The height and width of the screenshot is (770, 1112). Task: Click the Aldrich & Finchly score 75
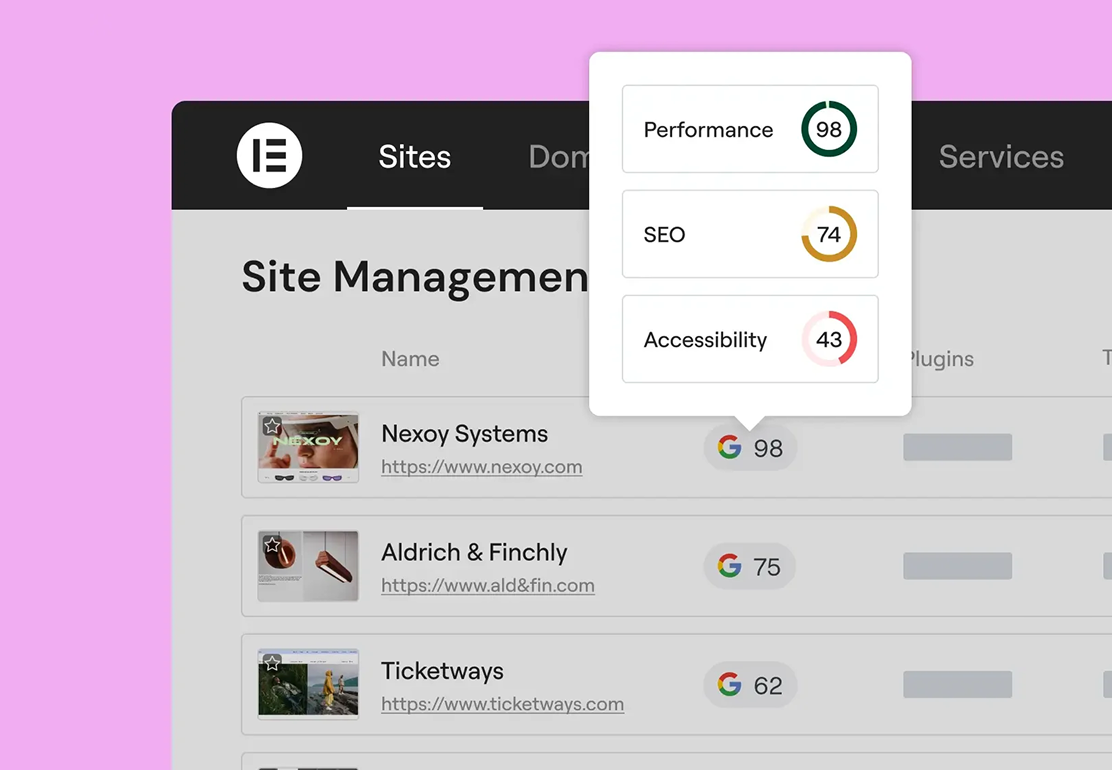(749, 566)
